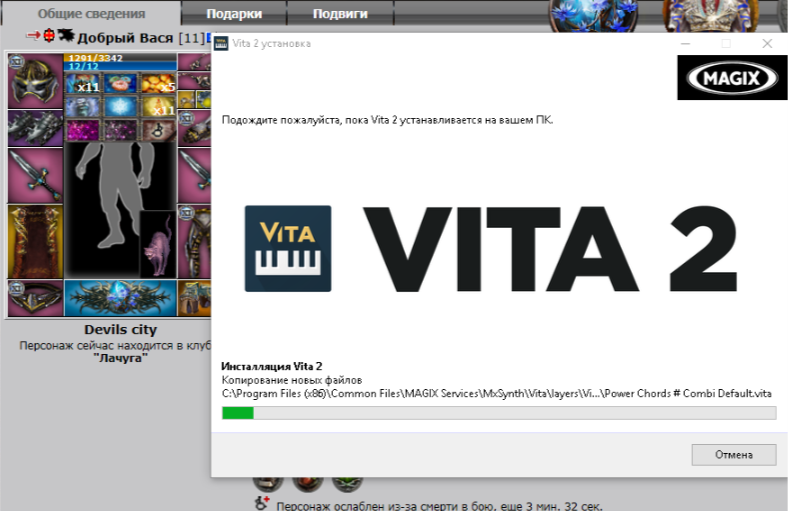Click the frozen face buff icon
This screenshot has height=511, width=788.
(83, 107)
